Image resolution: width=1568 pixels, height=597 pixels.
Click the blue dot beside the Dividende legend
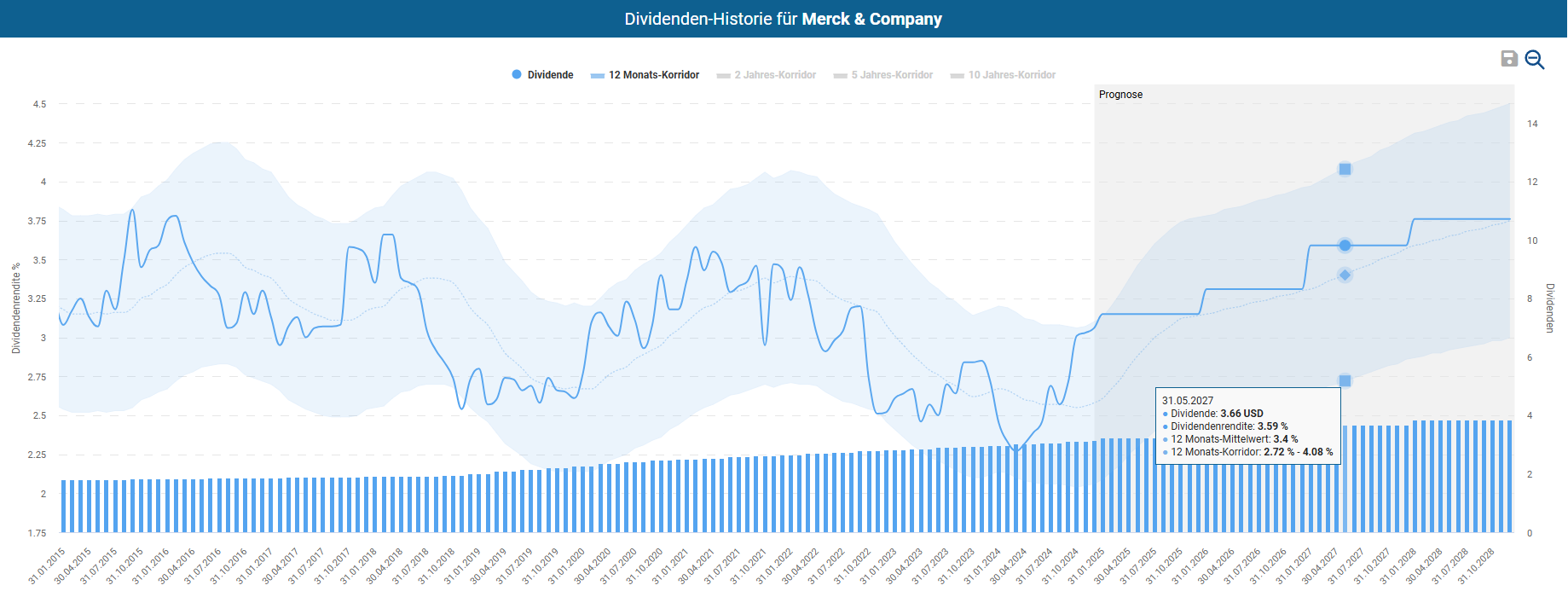pos(517,75)
